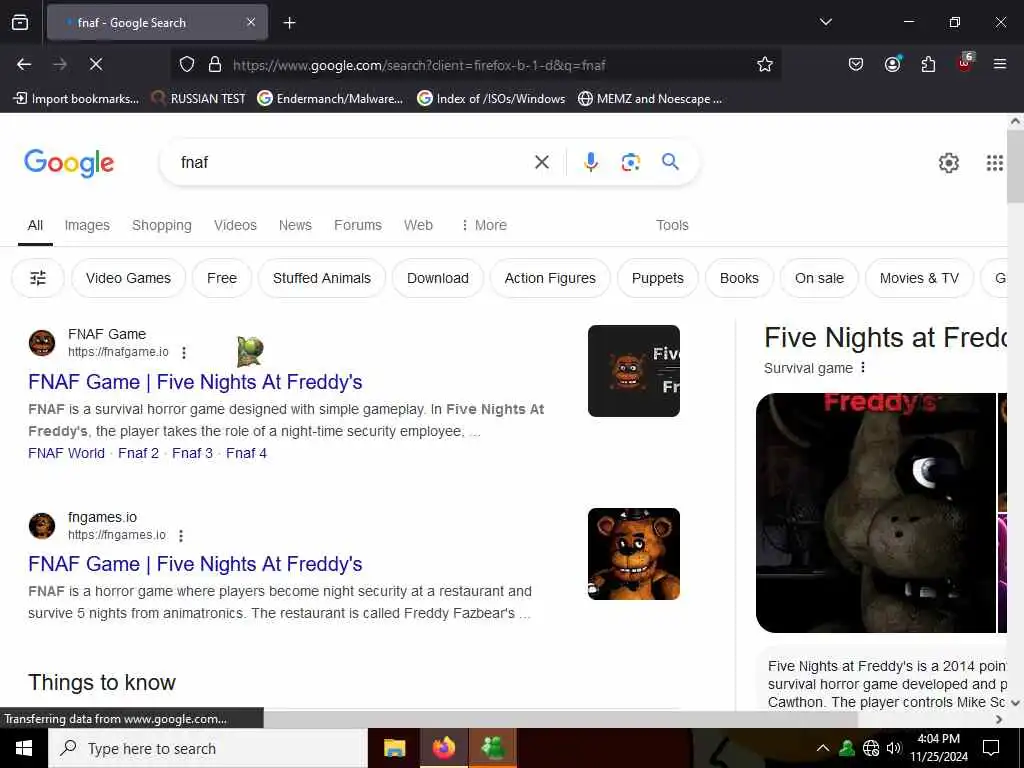Close the fnaf Google Search tab
This screenshot has height=768, width=1024.
251,22
